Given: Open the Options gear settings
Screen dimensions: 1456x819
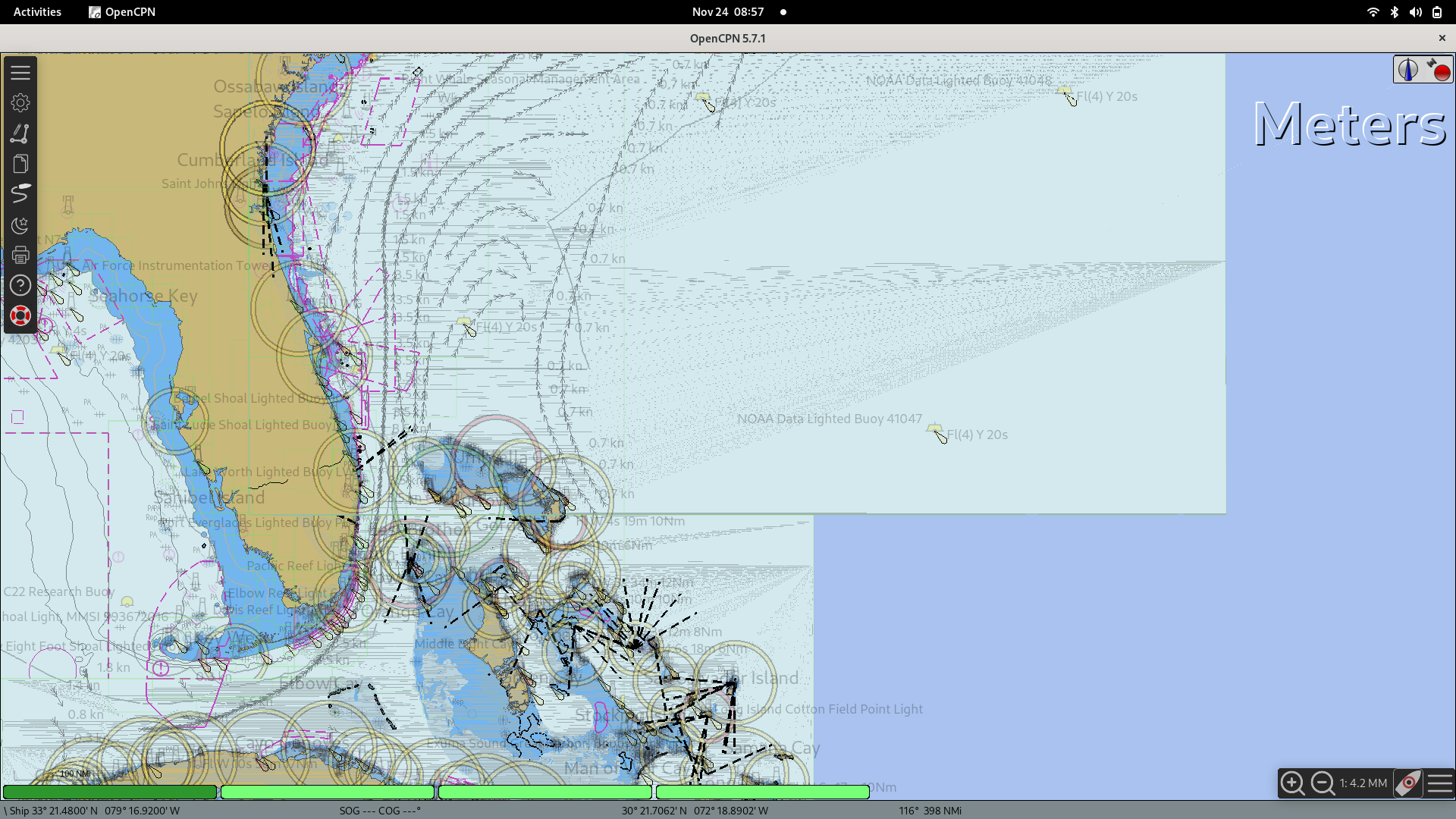Looking at the screenshot, I should (x=20, y=102).
